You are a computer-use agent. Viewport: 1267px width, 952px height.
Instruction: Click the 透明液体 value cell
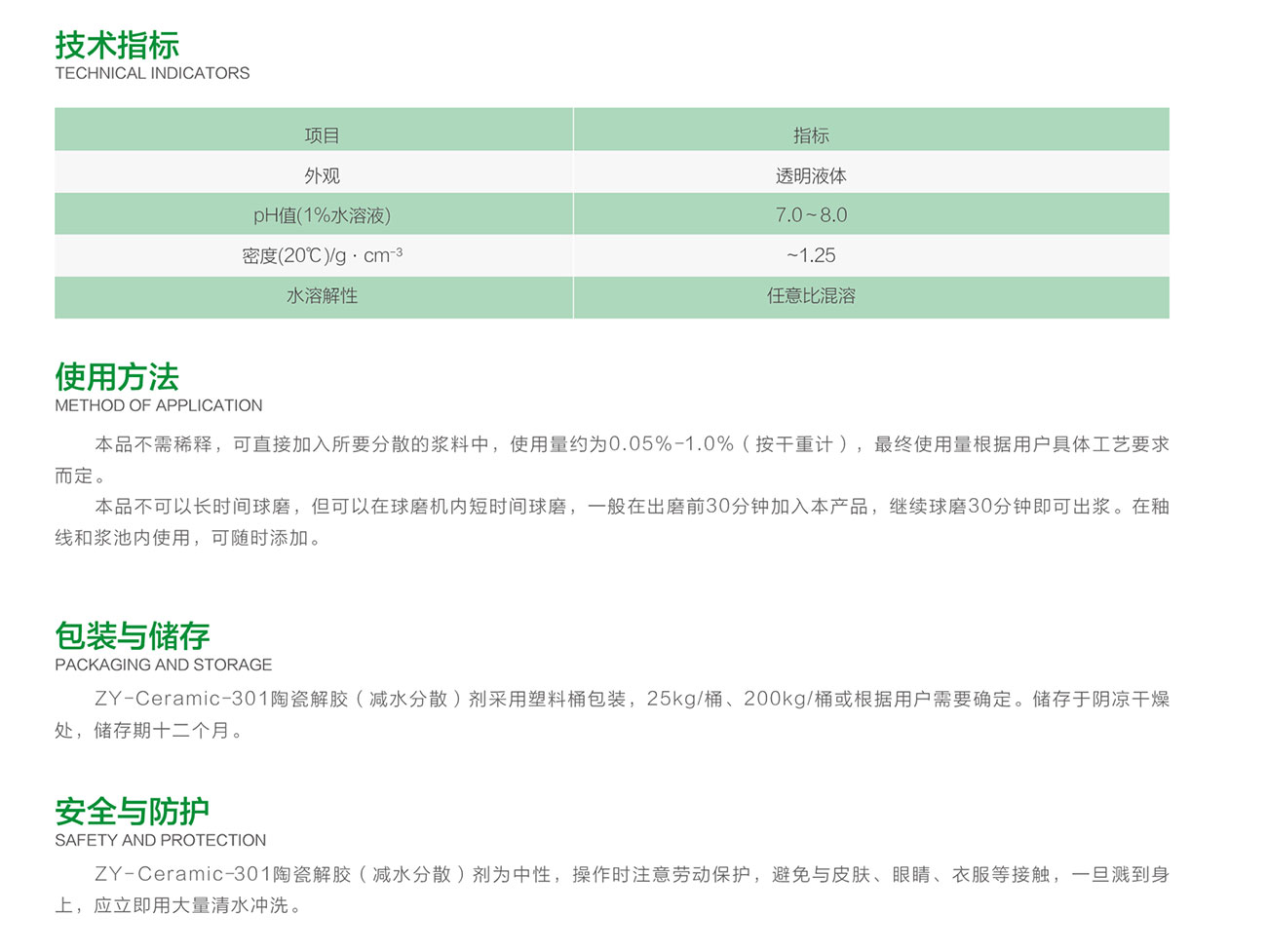[871, 171]
